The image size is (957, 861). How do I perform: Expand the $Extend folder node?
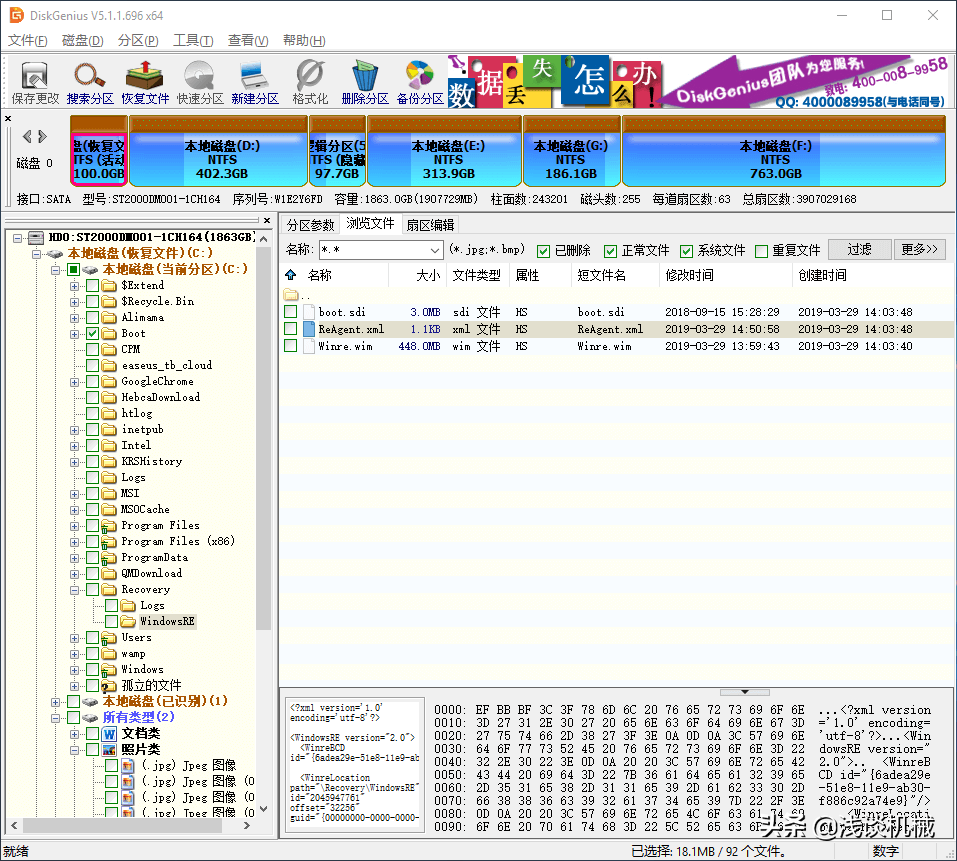tap(74, 286)
